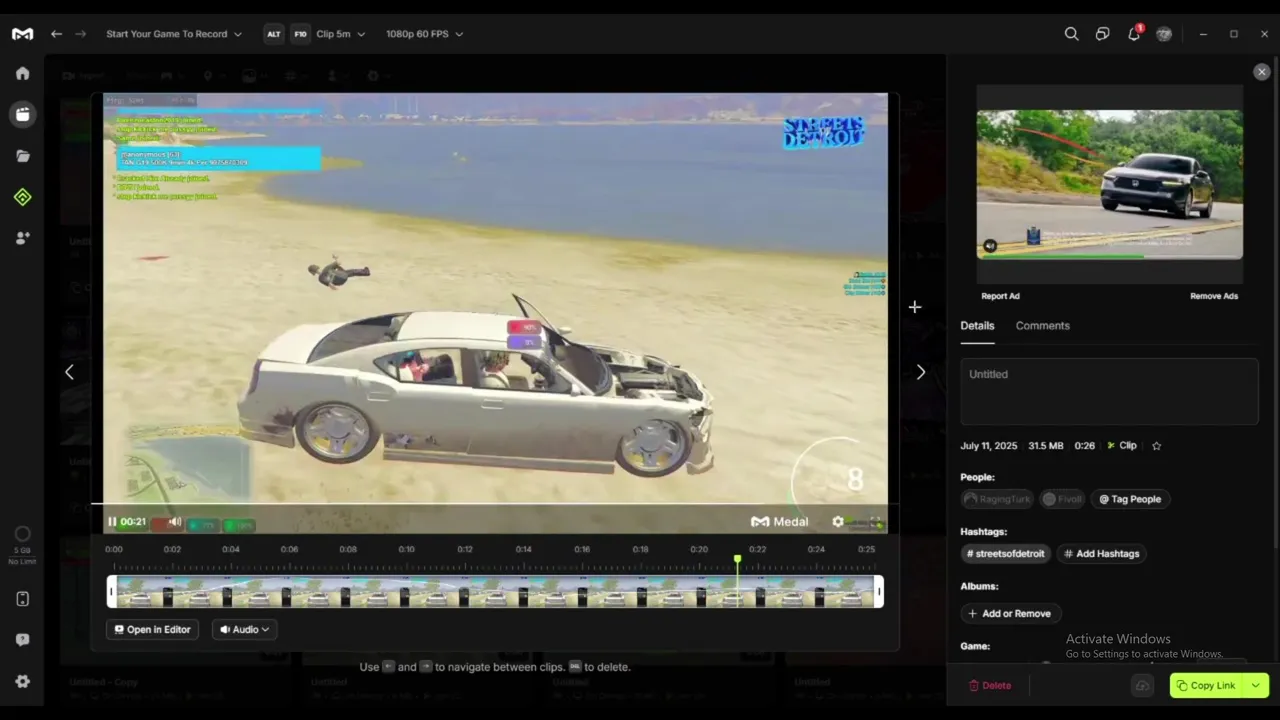Select the Fivoli person tag
This screenshot has height=720, width=1280.
pos(1062,499)
